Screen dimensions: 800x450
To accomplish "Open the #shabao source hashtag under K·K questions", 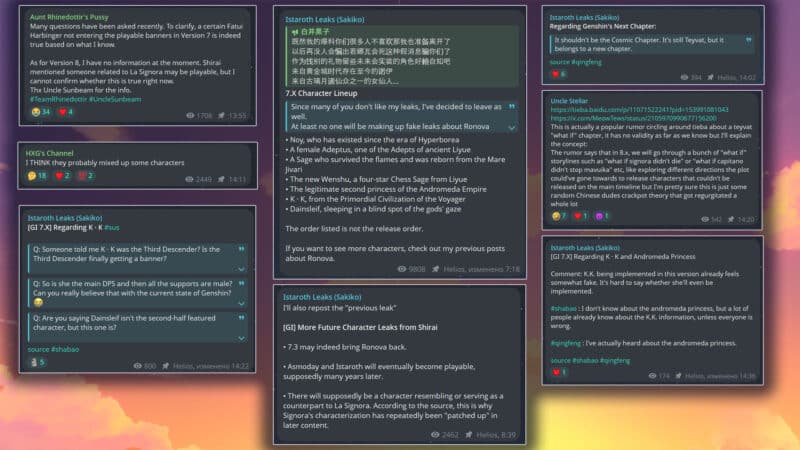I will coord(65,349).
